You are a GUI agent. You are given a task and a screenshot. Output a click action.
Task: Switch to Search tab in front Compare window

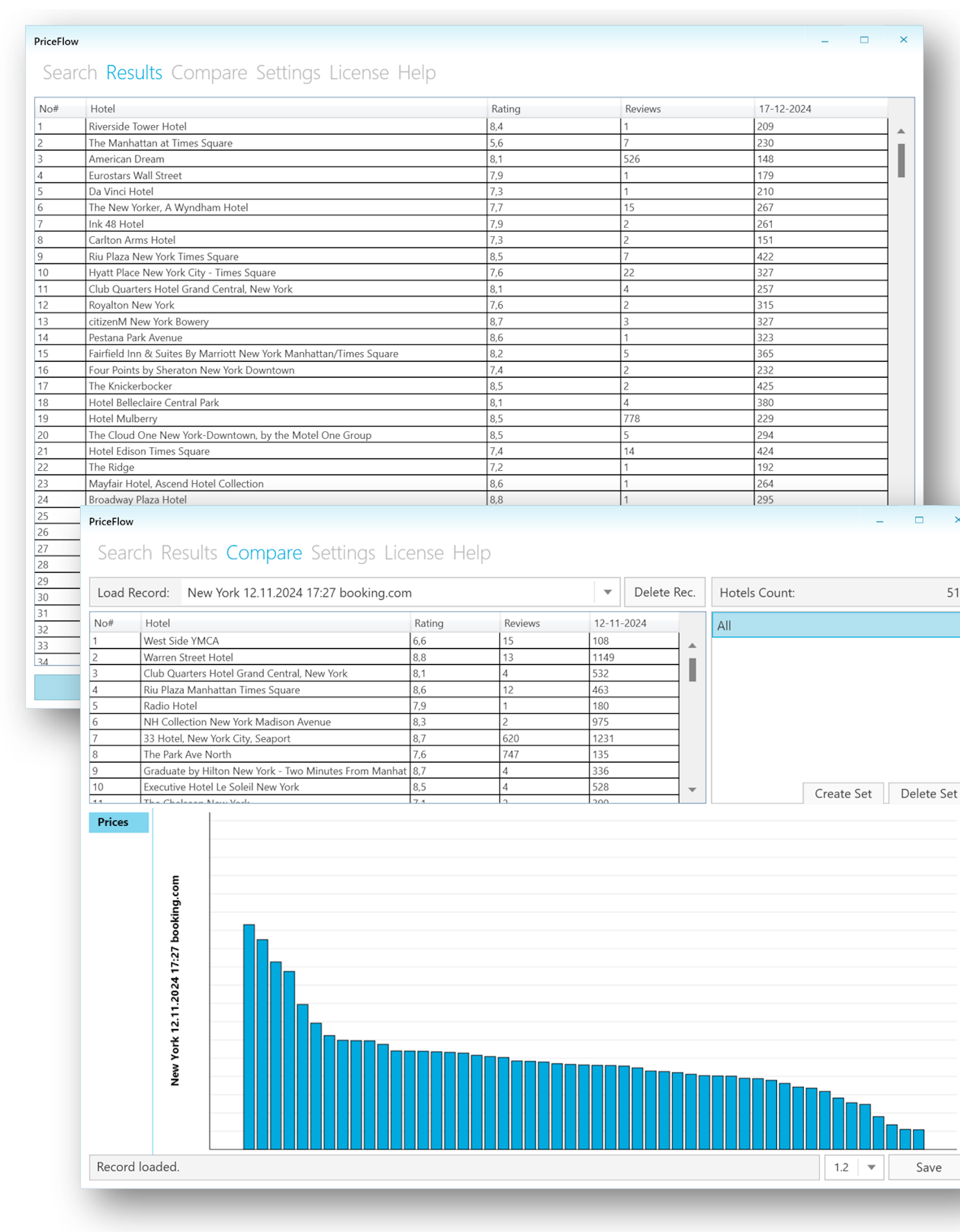click(x=125, y=552)
